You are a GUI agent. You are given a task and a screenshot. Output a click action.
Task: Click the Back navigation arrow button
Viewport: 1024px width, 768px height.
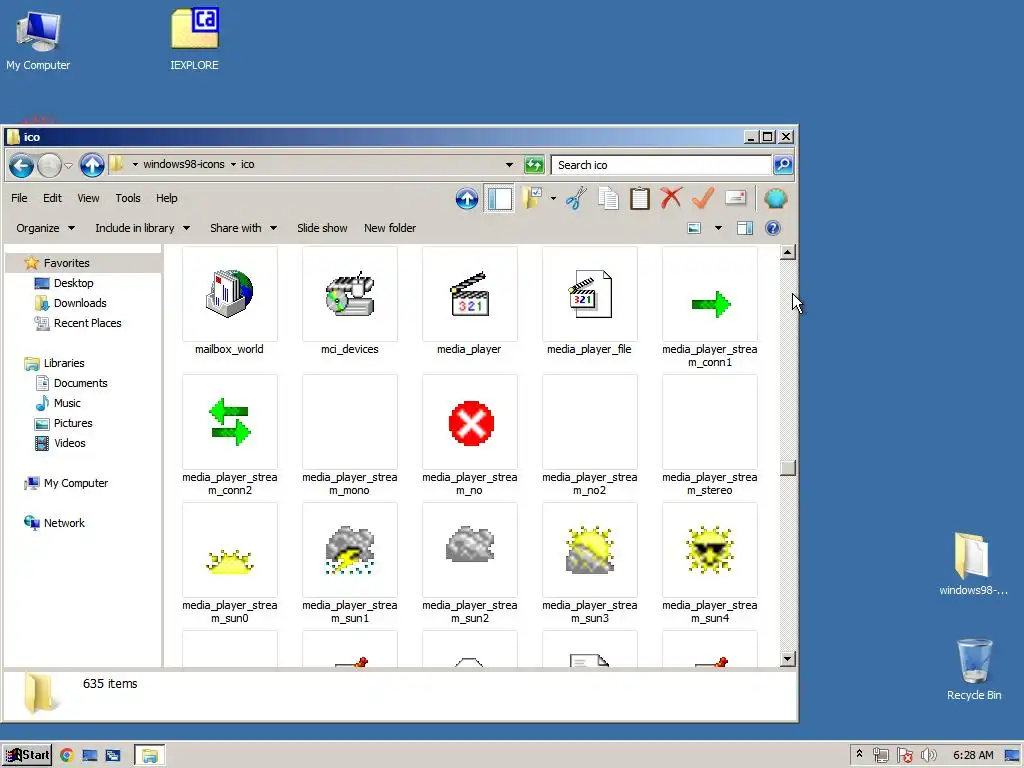[x=21, y=165]
